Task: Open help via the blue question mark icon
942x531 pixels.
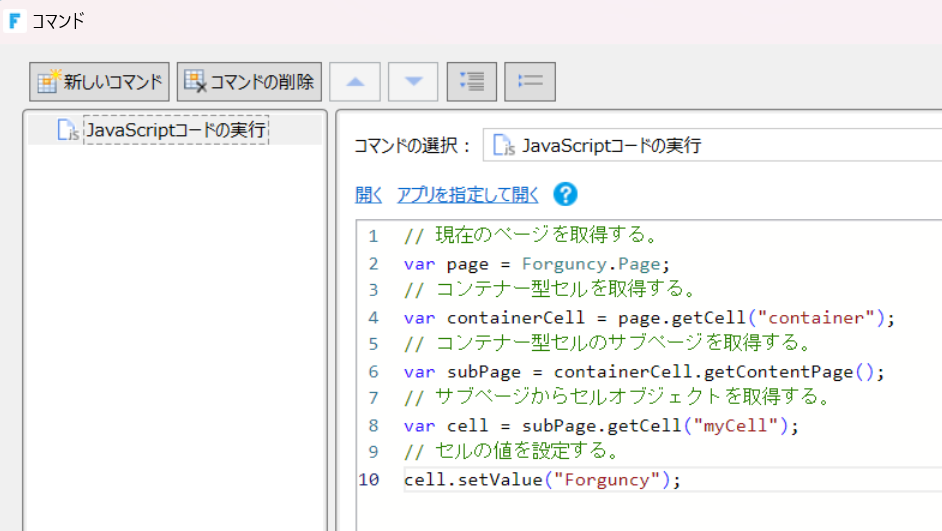Action: [x=565, y=195]
